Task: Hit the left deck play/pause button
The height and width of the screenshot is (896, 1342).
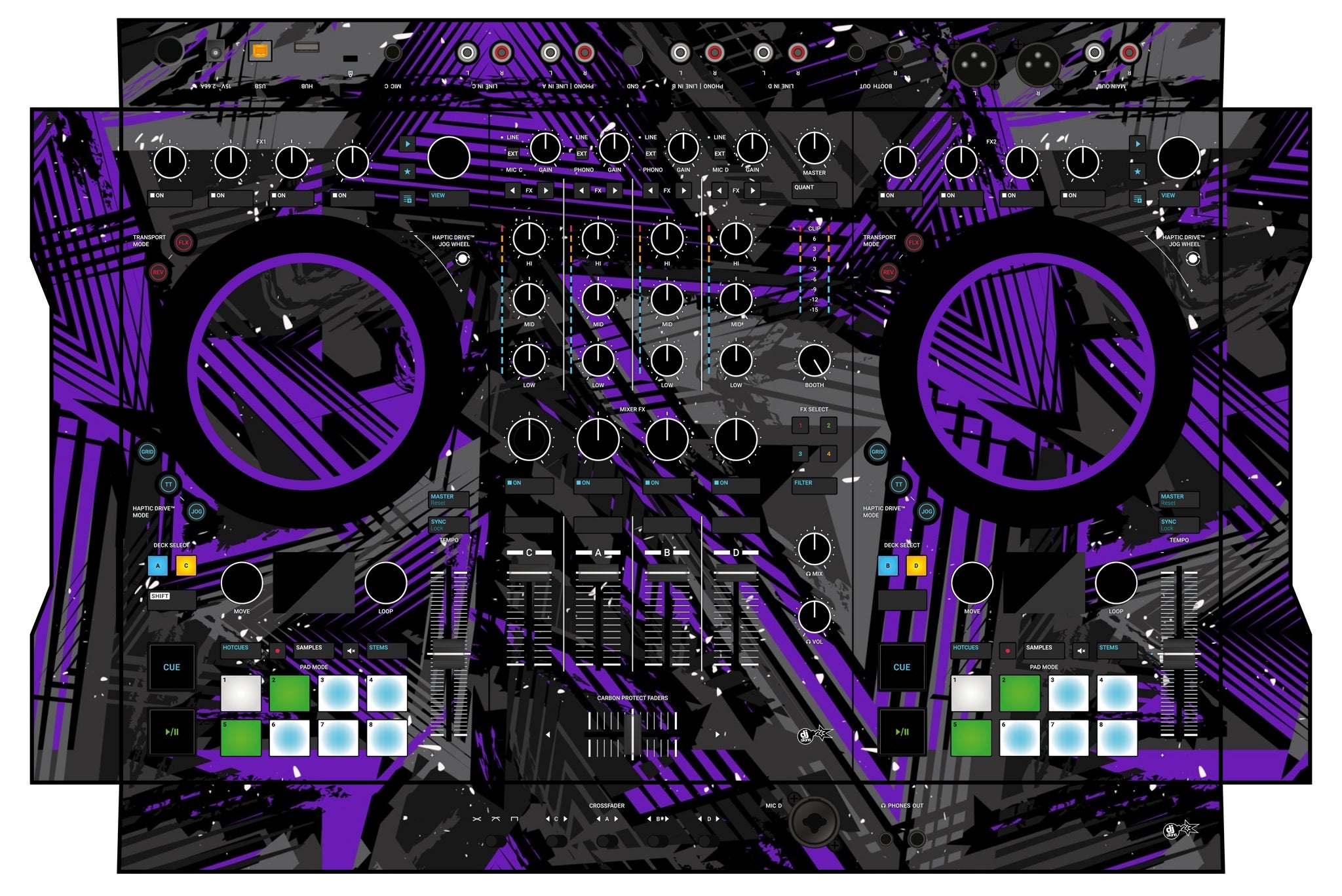Action: pos(172,732)
